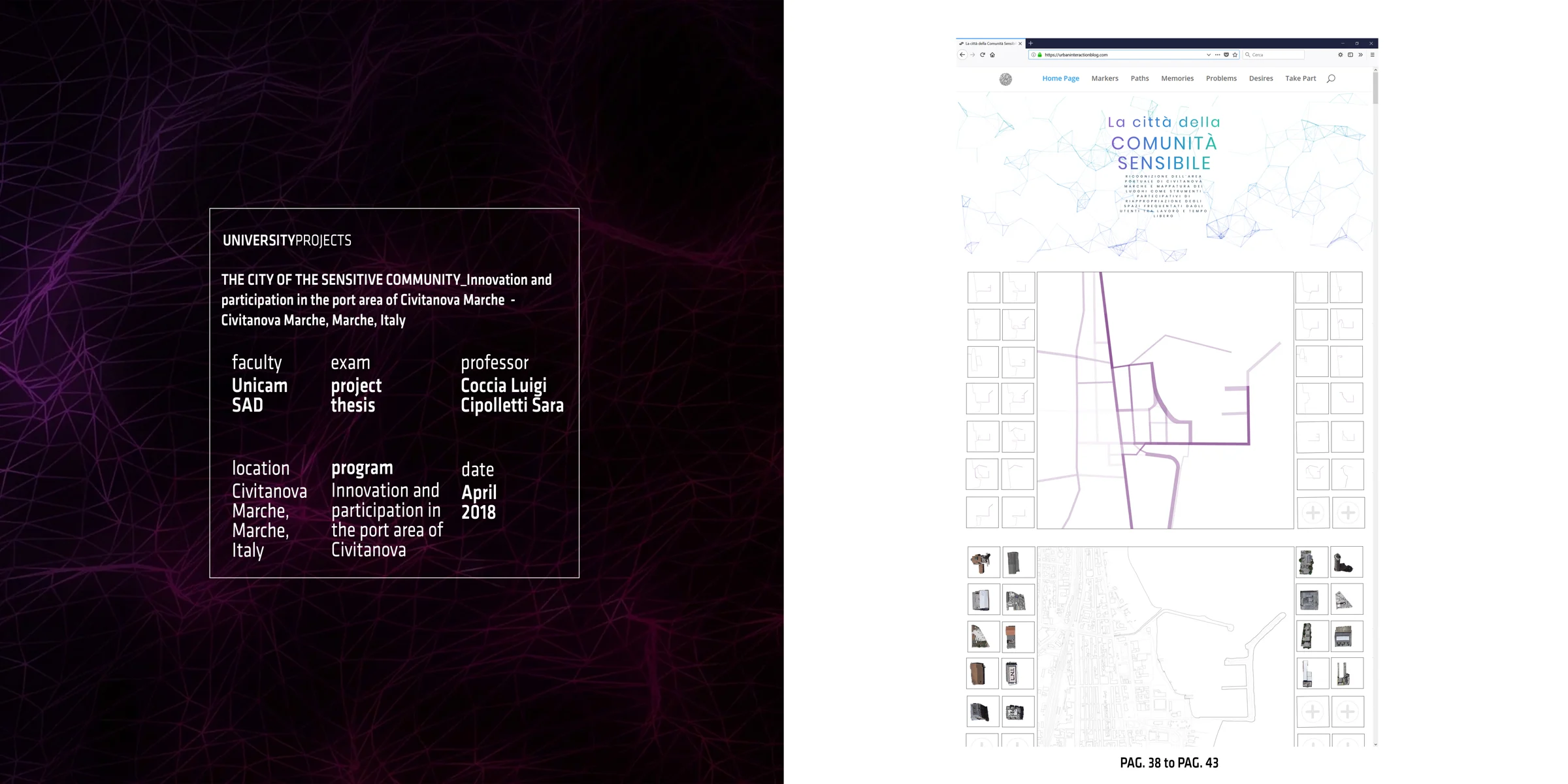Select the La città della Comunità Sensibile tab
The height and width of the screenshot is (784, 1568).
[990, 44]
